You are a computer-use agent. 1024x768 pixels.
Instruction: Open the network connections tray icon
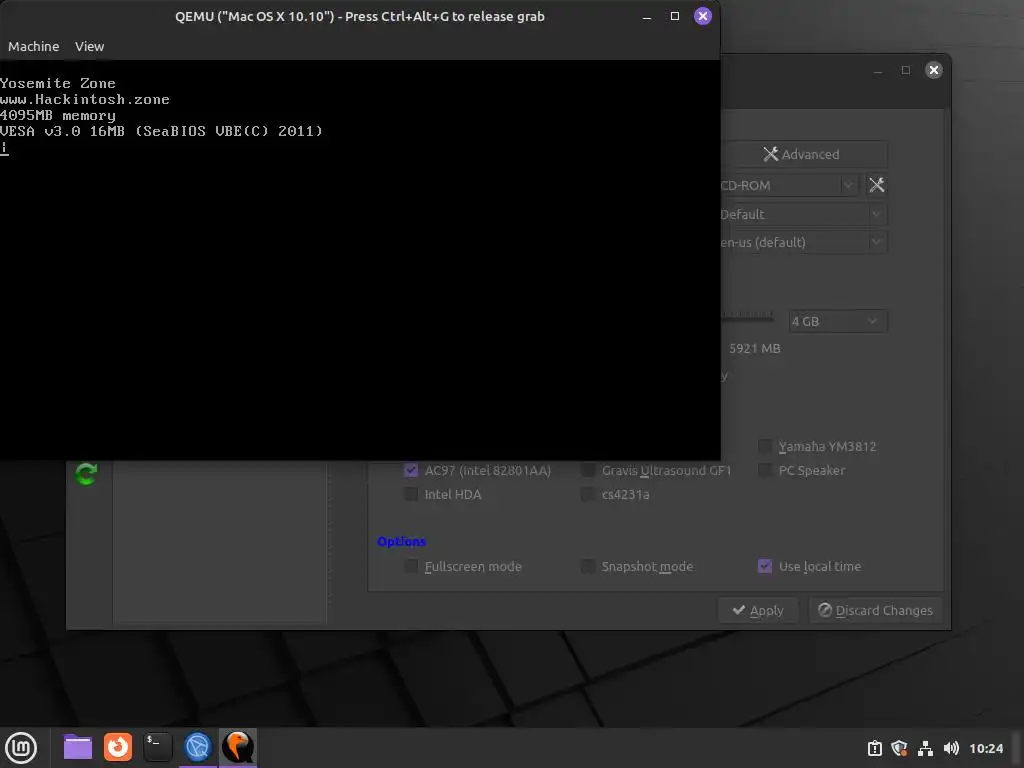click(x=925, y=748)
